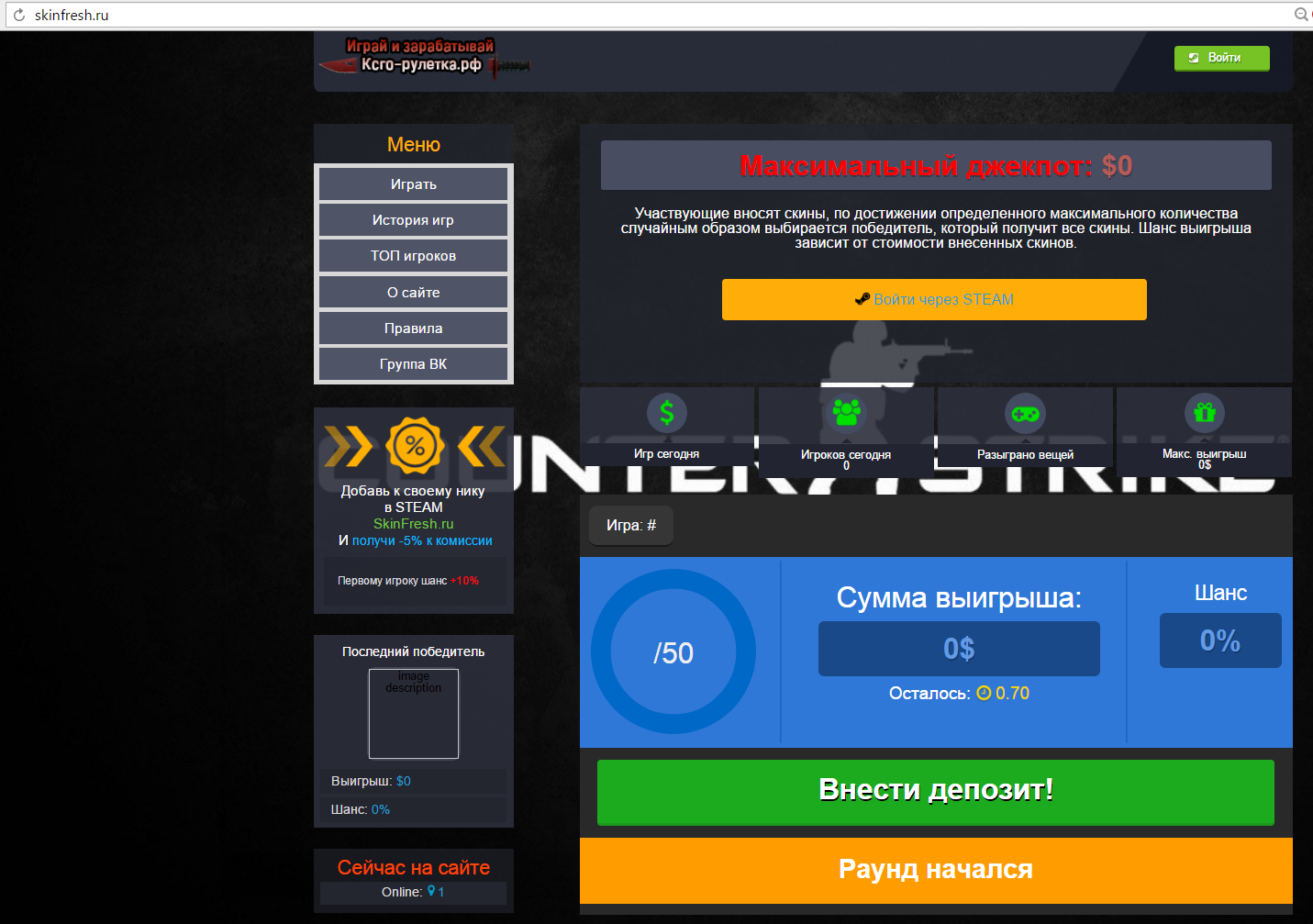Click the zoom magnifier icon in address bar
This screenshot has height=924, width=1313.
[x=1300, y=15]
